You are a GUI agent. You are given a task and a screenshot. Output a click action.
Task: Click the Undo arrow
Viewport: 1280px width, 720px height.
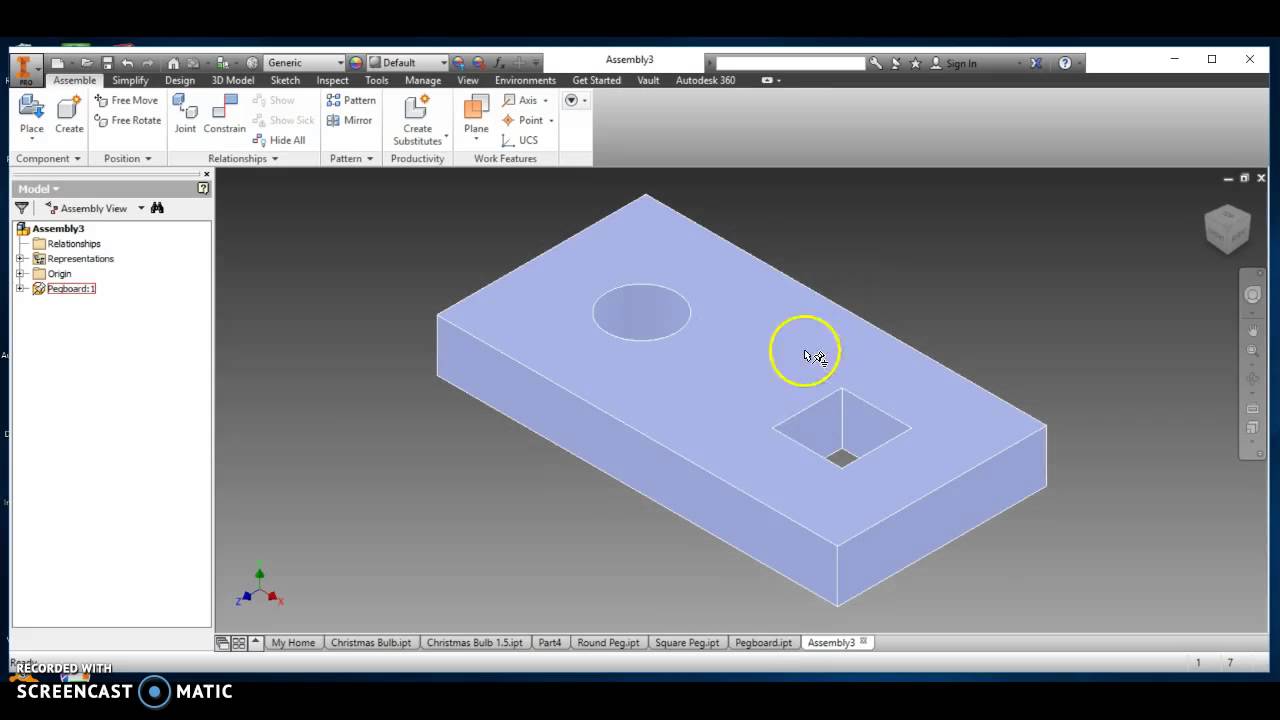tap(127, 63)
